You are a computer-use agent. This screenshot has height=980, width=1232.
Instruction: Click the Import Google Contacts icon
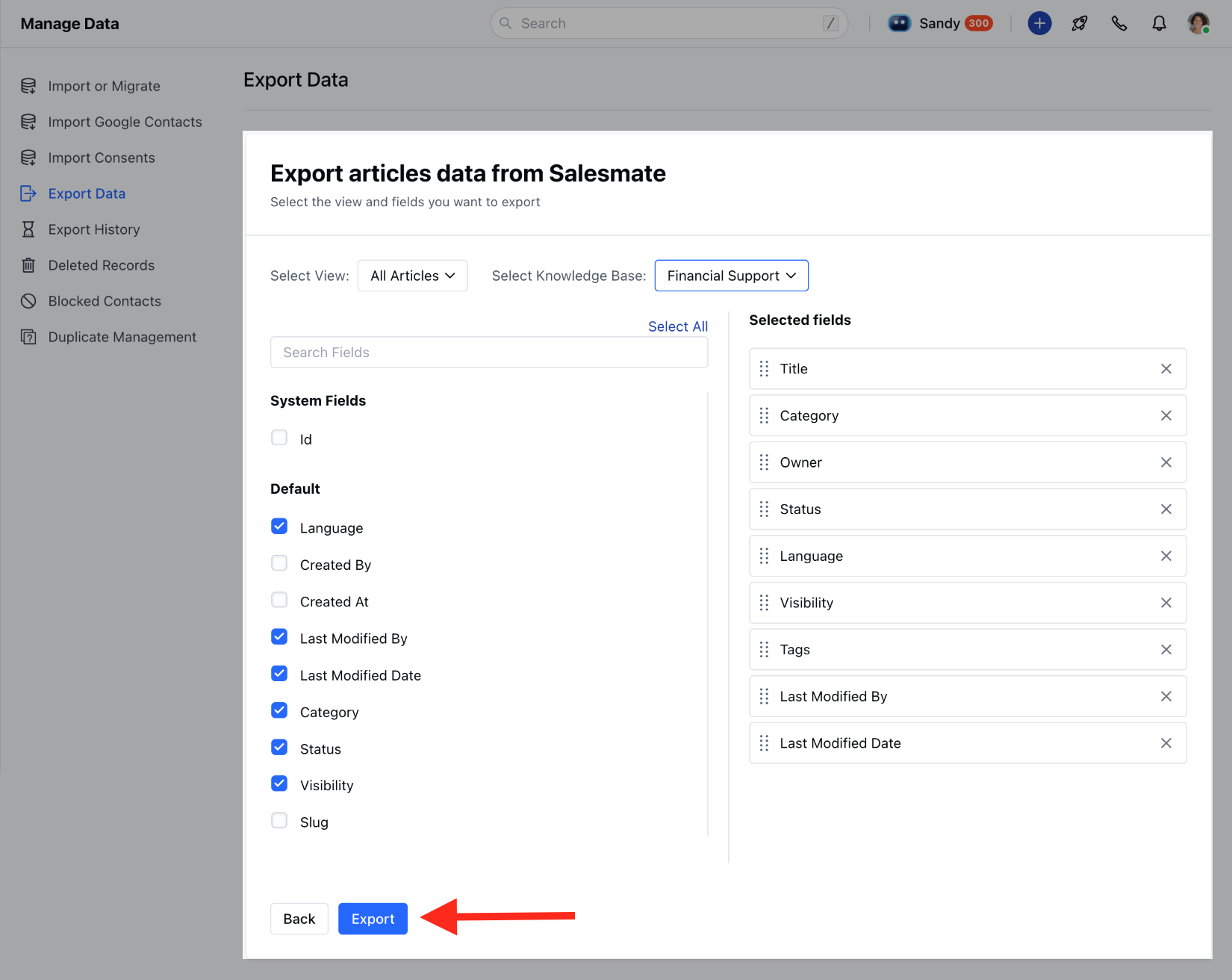click(x=28, y=122)
